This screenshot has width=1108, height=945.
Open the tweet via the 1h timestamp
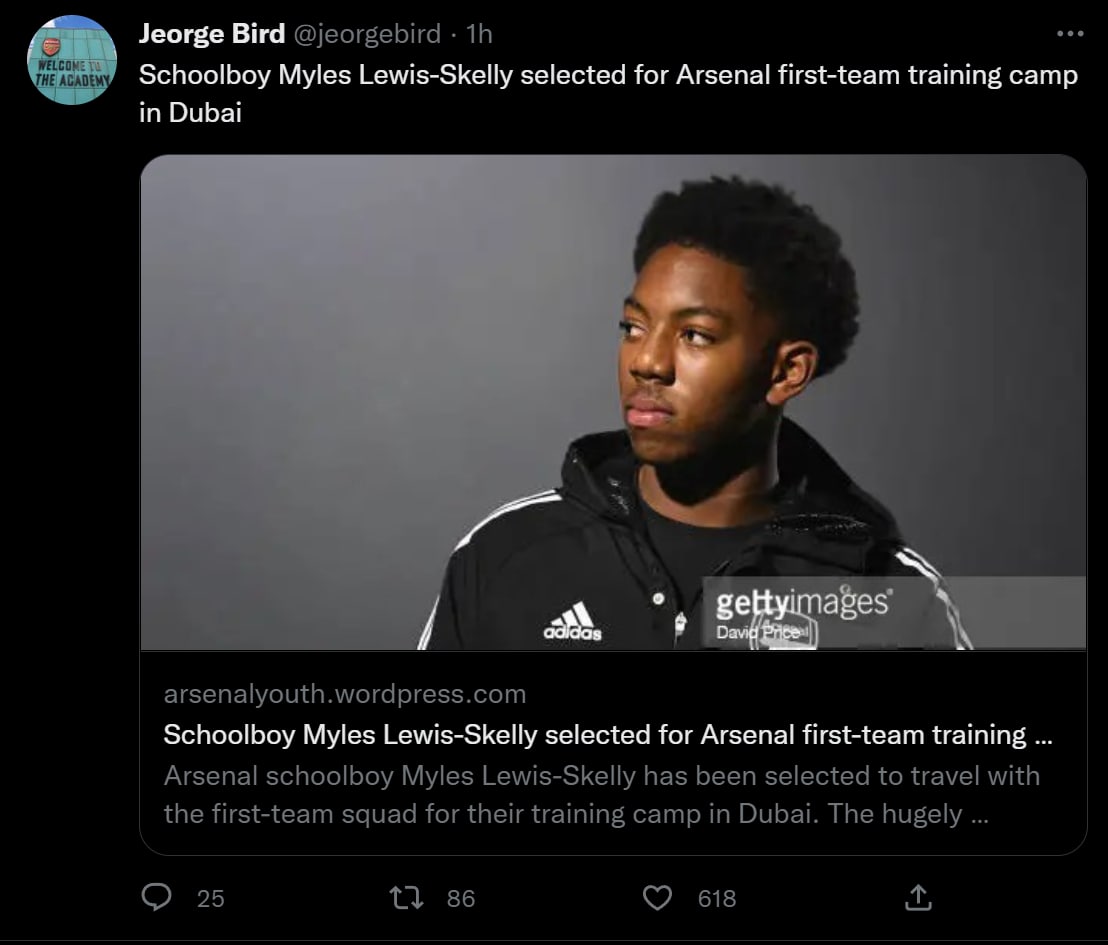click(480, 34)
